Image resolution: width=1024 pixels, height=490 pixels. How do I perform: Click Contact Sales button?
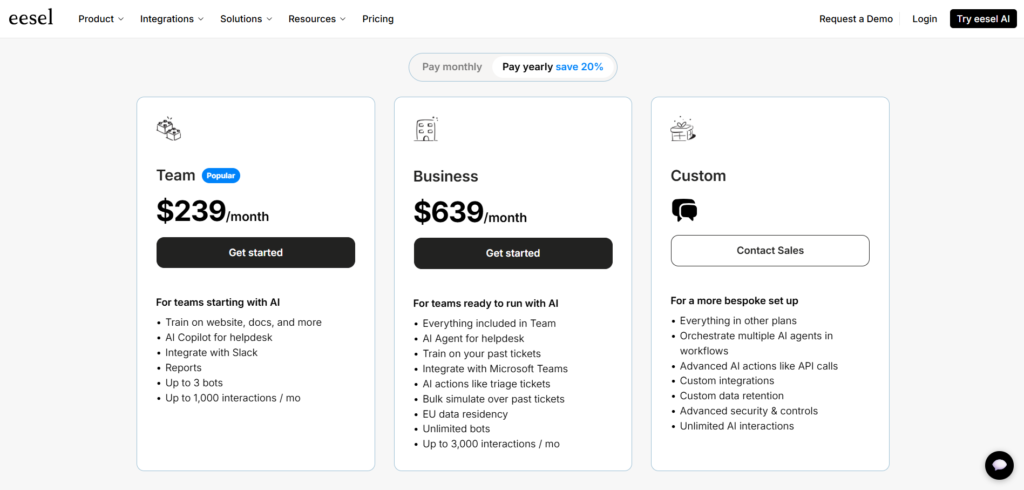[770, 250]
